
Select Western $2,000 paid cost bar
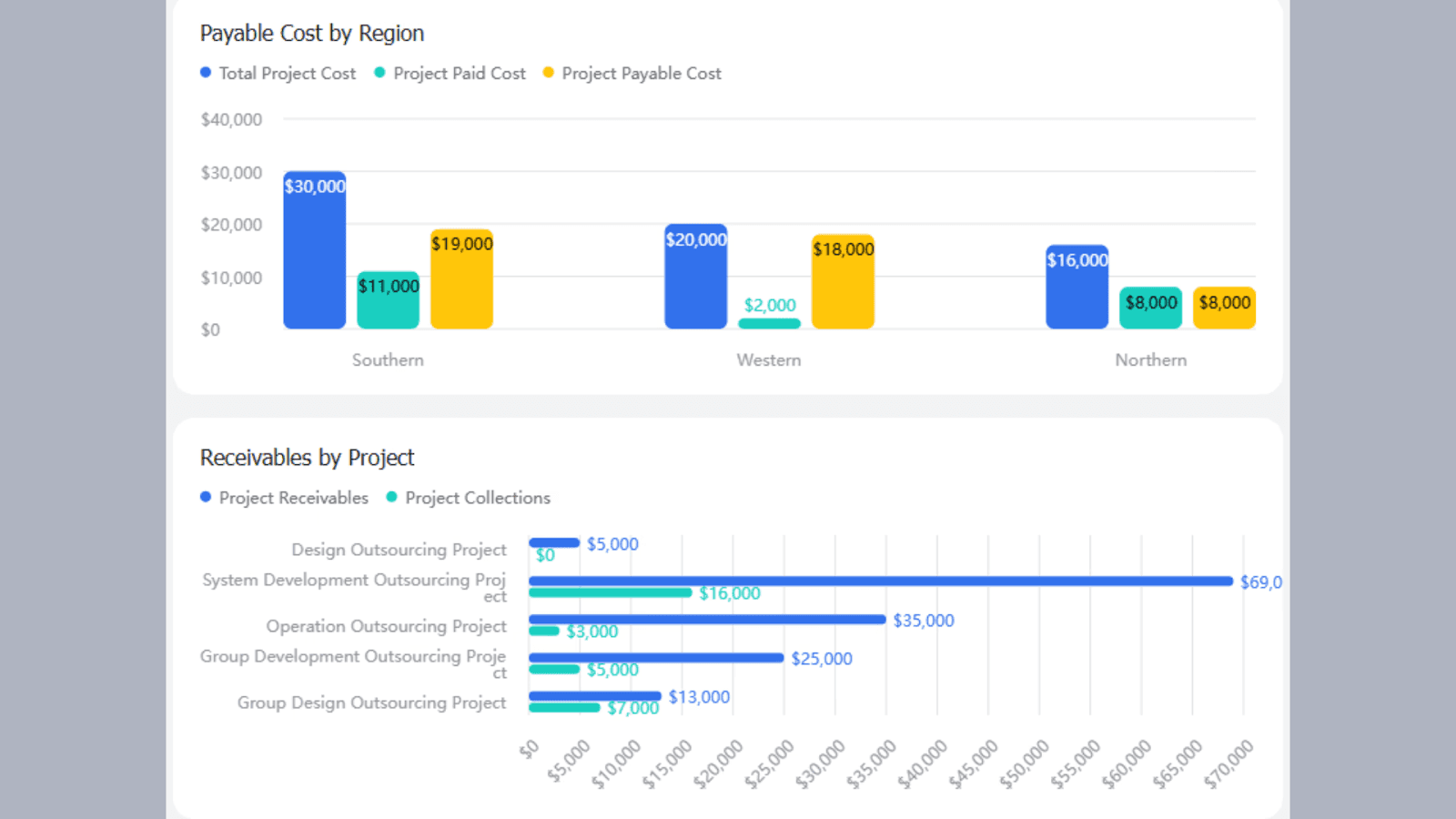click(770, 324)
